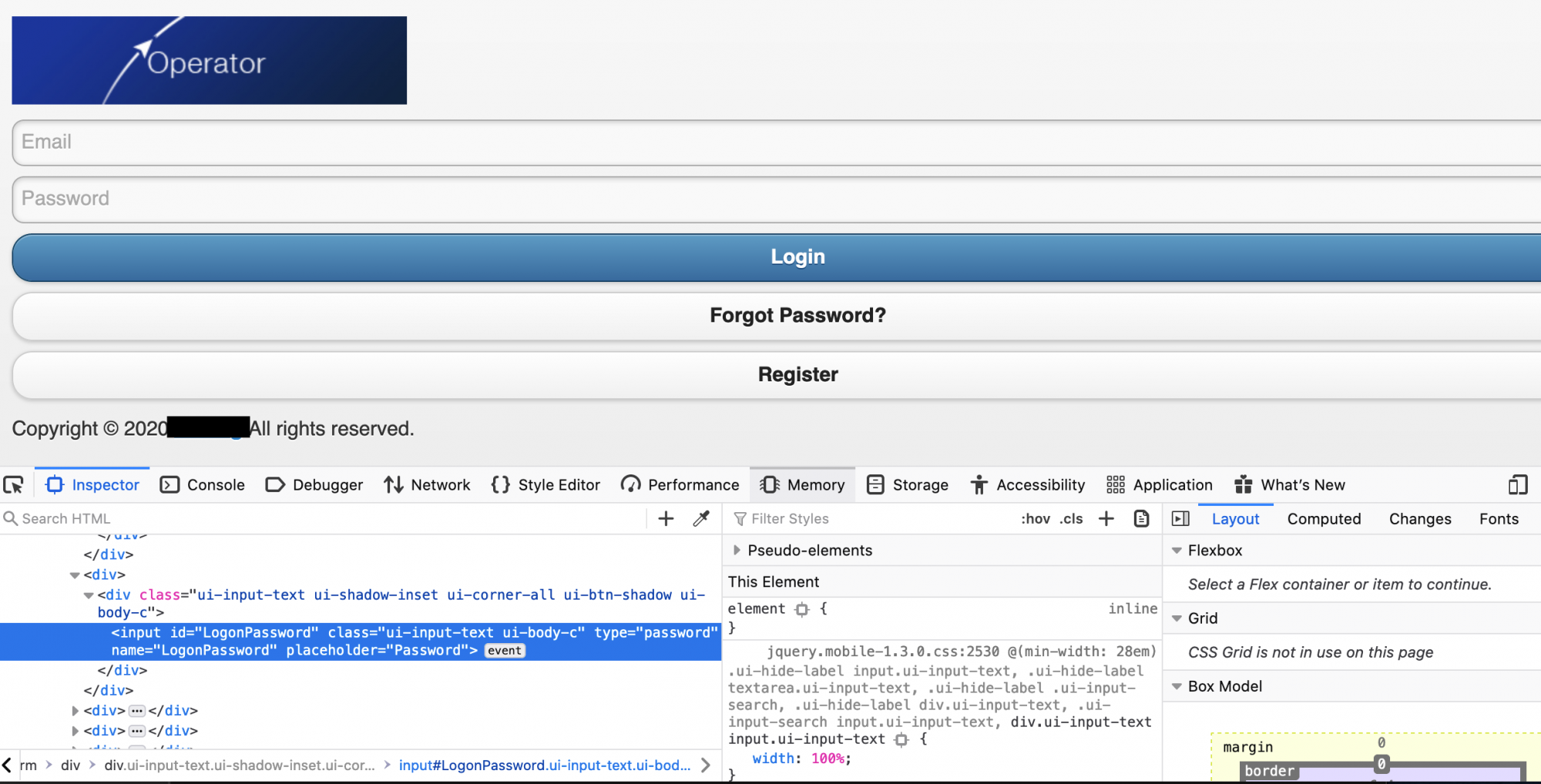Toggle the :hov pseudo-class panel
This screenshot has width=1541, height=784.
[1036, 518]
